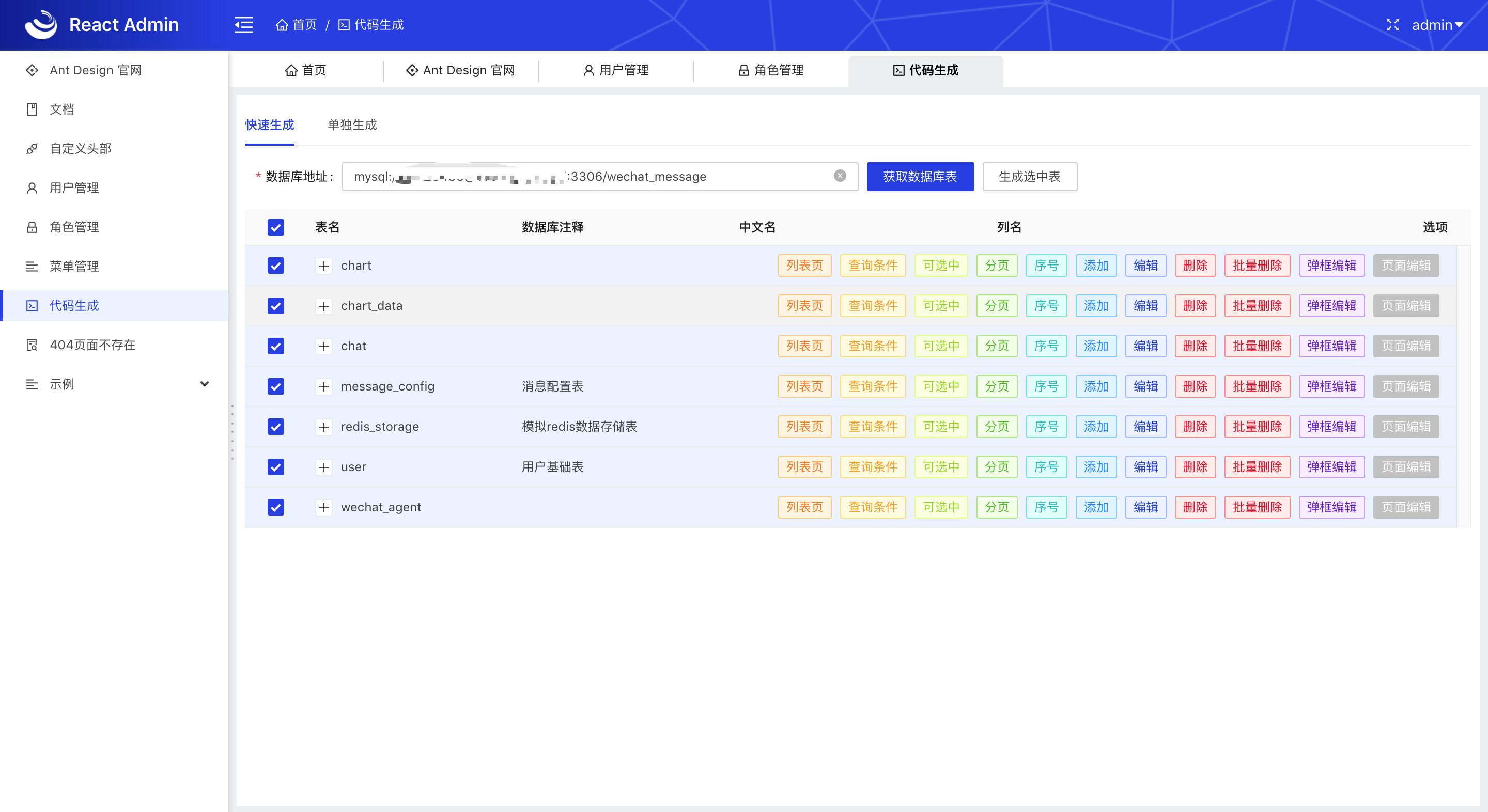
Task: Collapse the sidebar with the menu fold icon
Action: pyautogui.click(x=243, y=25)
